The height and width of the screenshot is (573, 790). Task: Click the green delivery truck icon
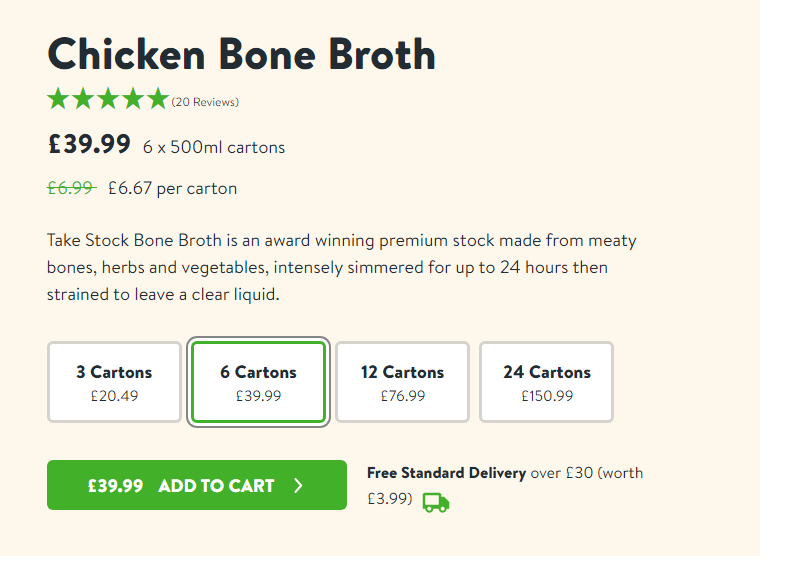coord(436,502)
